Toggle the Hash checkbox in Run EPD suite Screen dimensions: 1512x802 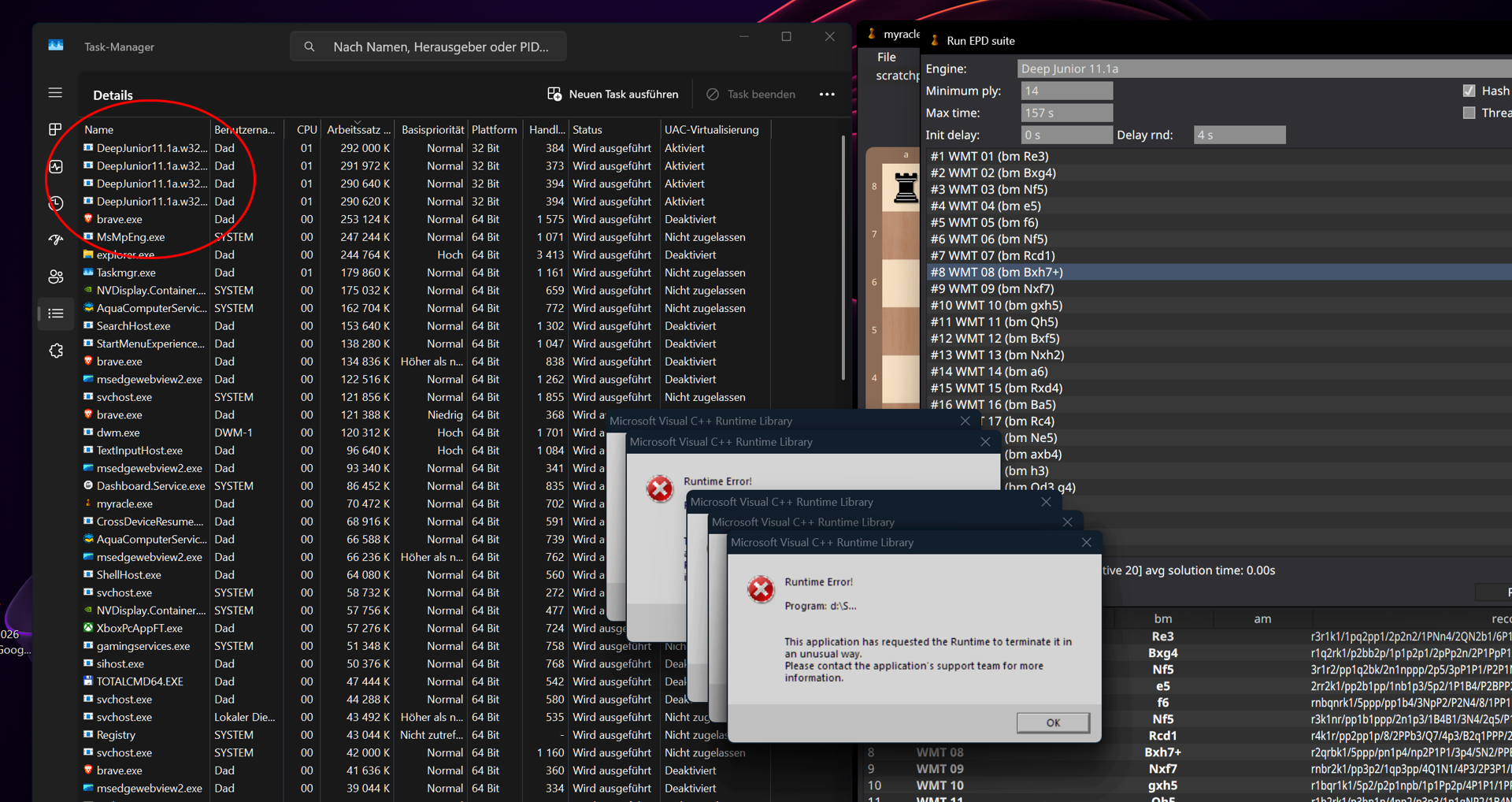pyautogui.click(x=1469, y=91)
